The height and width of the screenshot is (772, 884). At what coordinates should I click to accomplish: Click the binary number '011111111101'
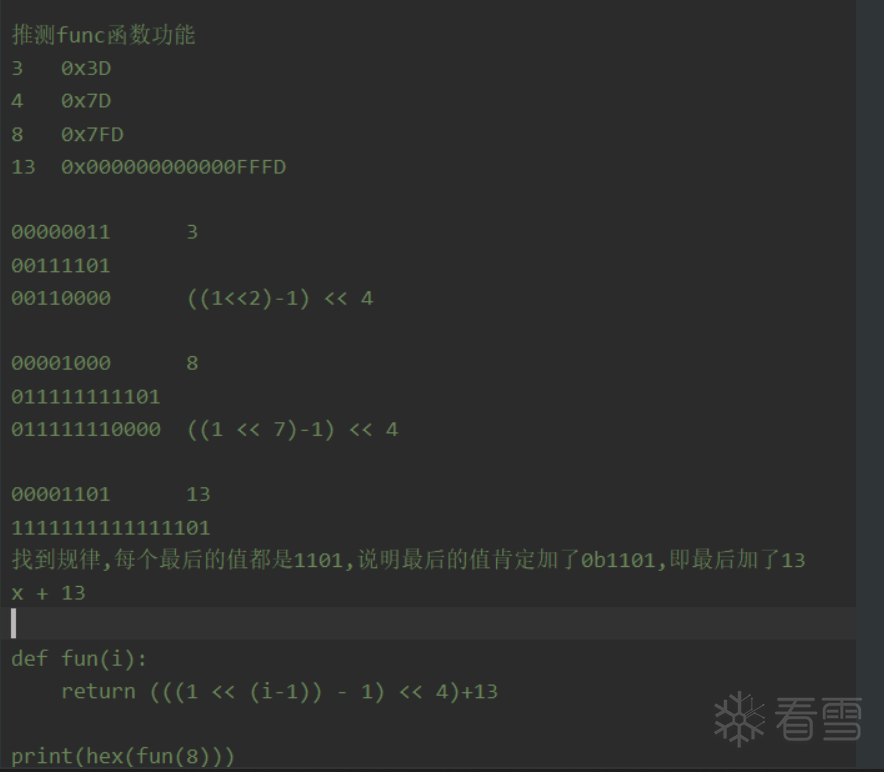(x=86, y=397)
